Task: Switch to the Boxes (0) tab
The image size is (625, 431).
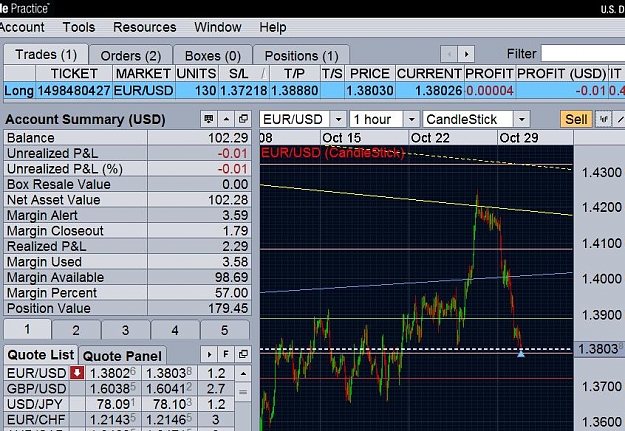Action: (212, 56)
